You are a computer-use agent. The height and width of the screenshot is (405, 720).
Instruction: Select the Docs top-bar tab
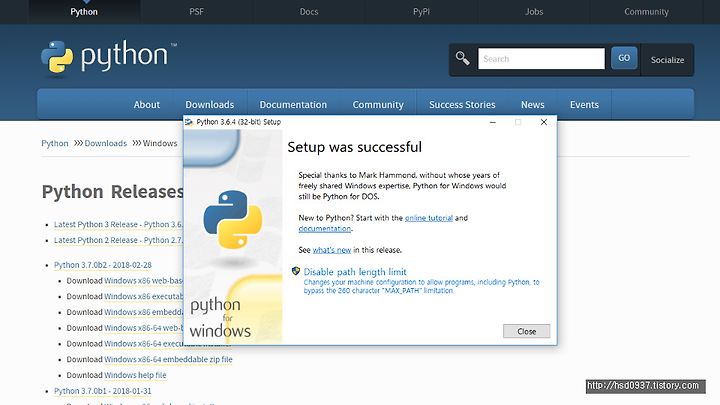[309, 11]
